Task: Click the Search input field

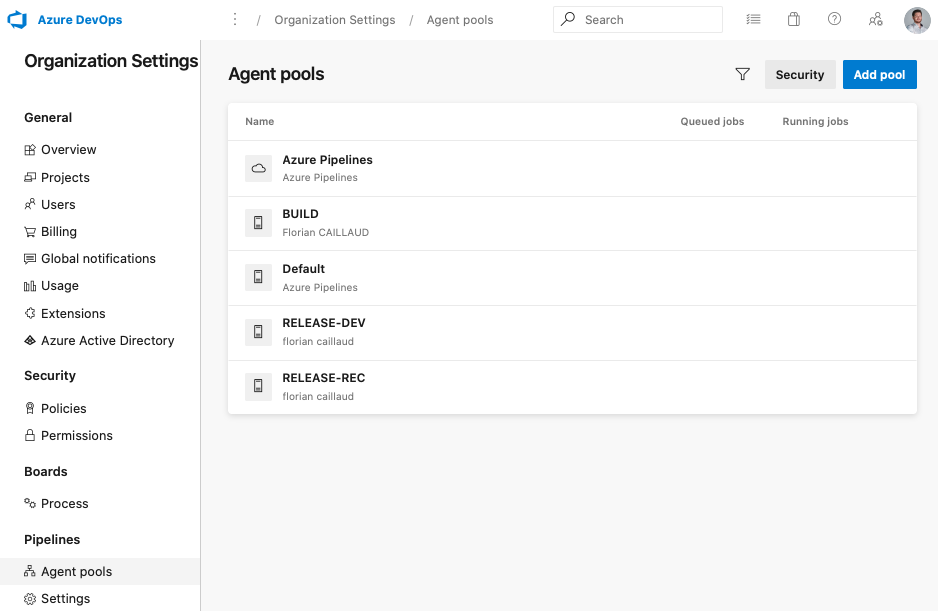Action: (x=638, y=20)
